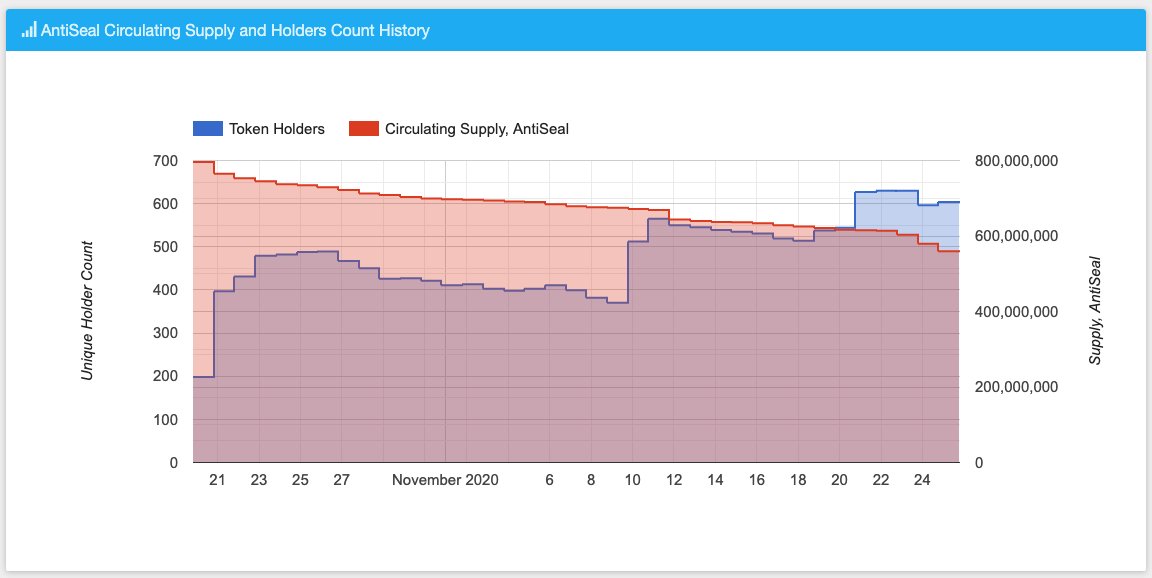Click the 200 tick on the holder axis
1152x578 pixels.
tap(166, 376)
